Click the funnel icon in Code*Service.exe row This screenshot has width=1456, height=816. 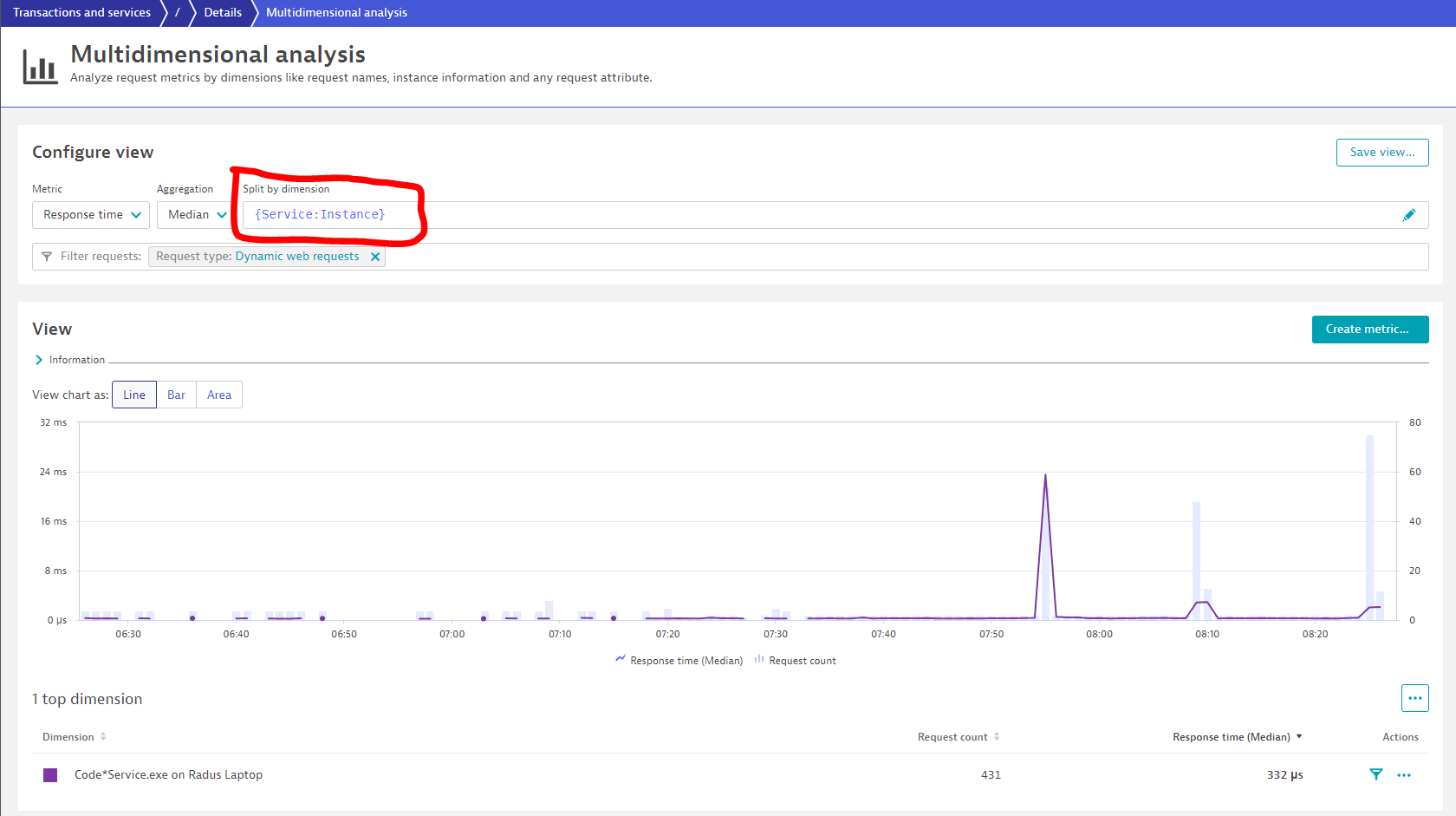[x=1375, y=774]
